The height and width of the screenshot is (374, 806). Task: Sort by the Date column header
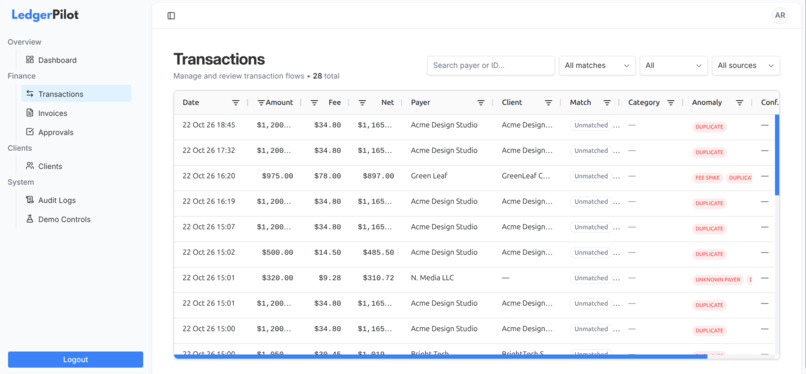tap(191, 102)
